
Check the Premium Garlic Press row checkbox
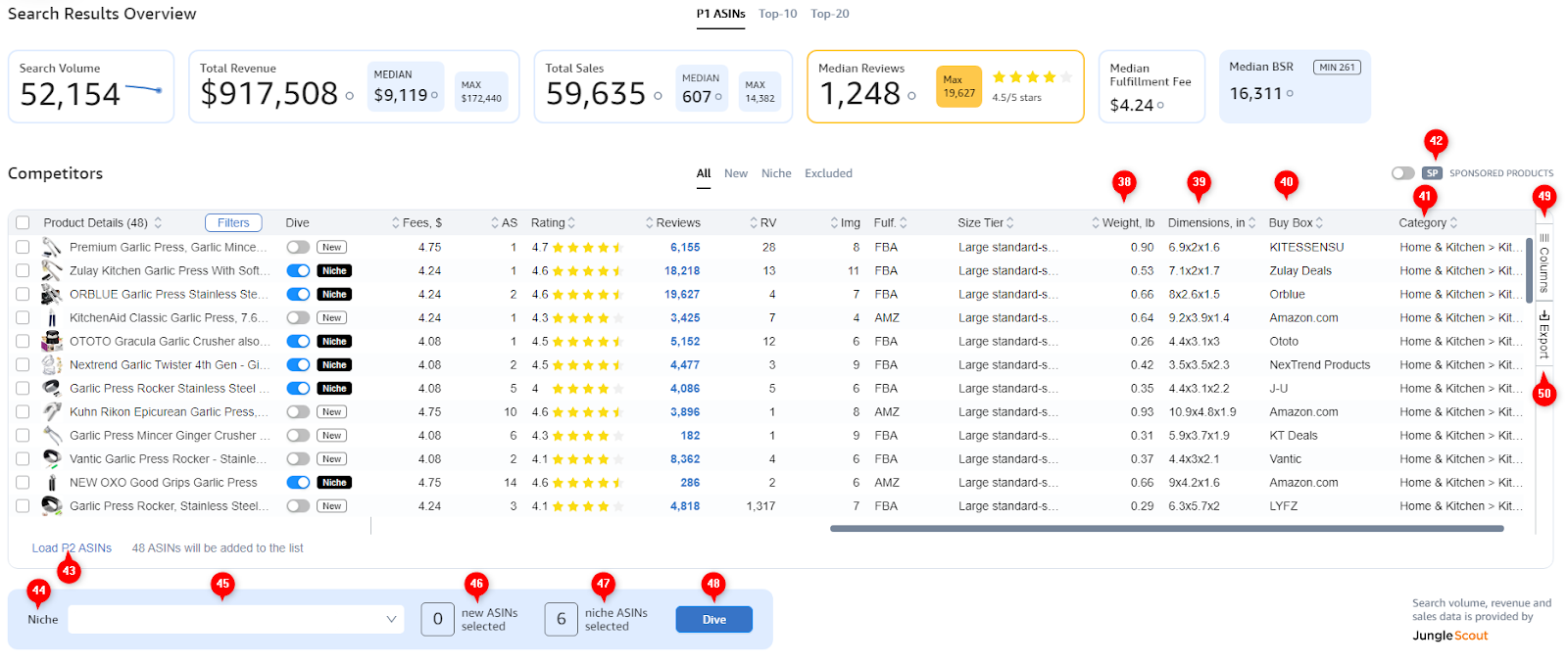[23, 247]
